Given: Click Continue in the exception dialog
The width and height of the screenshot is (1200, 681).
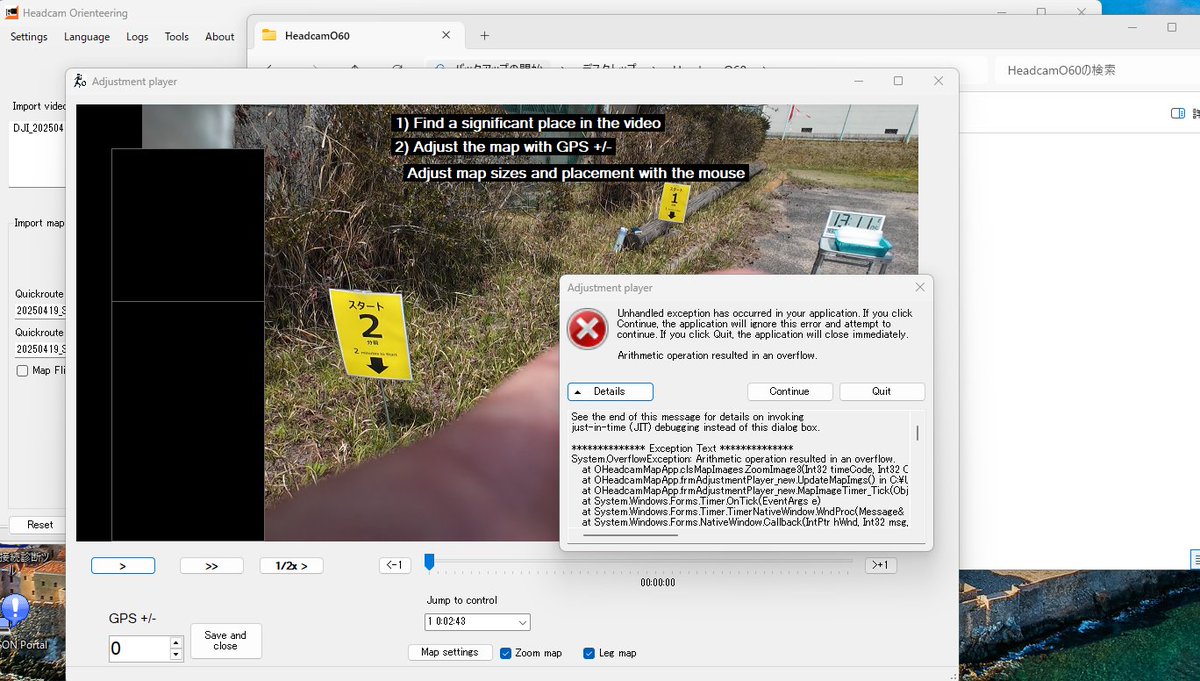Looking at the screenshot, I should (790, 391).
